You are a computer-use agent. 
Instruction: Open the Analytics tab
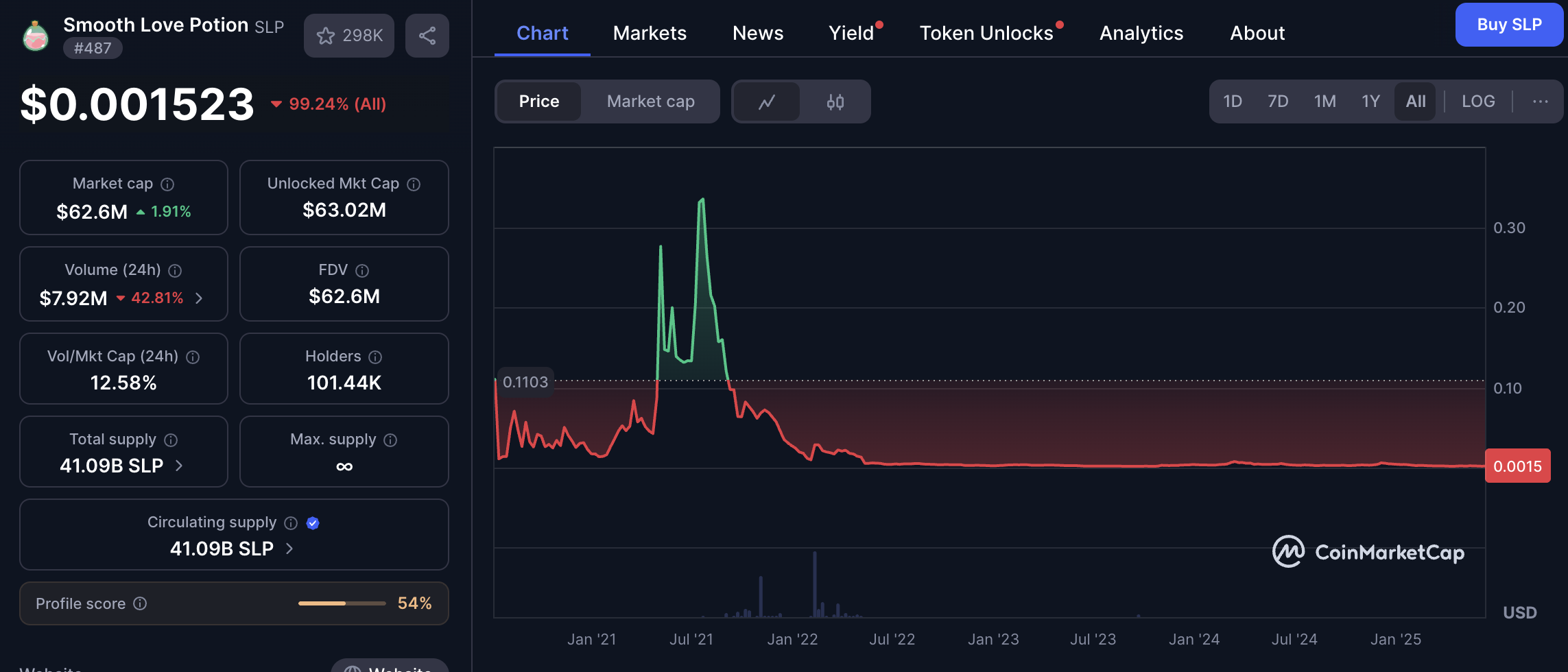pos(1141,33)
